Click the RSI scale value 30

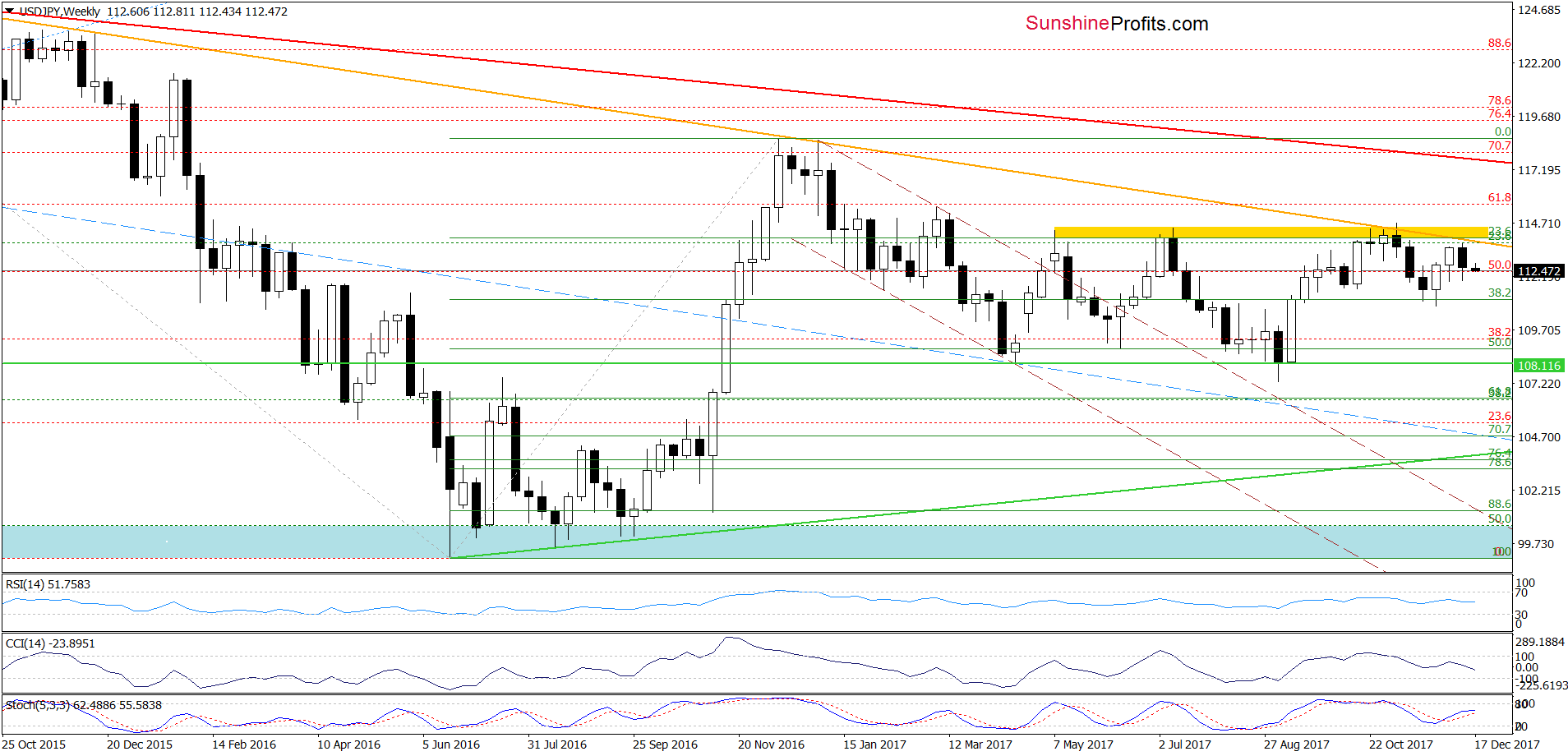(x=1521, y=615)
